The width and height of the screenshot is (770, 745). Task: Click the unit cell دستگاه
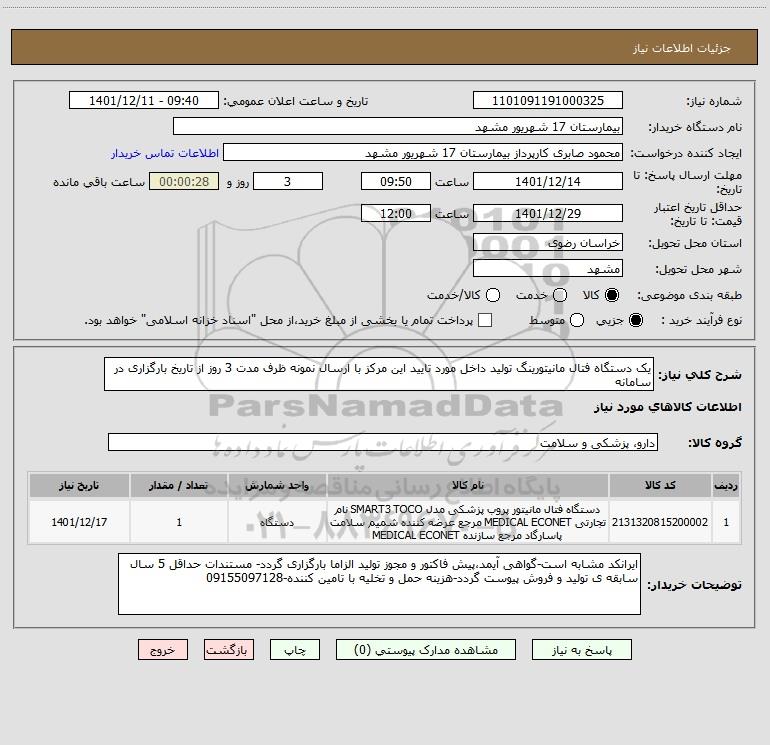pyautogui.click(x=277, y=522)
